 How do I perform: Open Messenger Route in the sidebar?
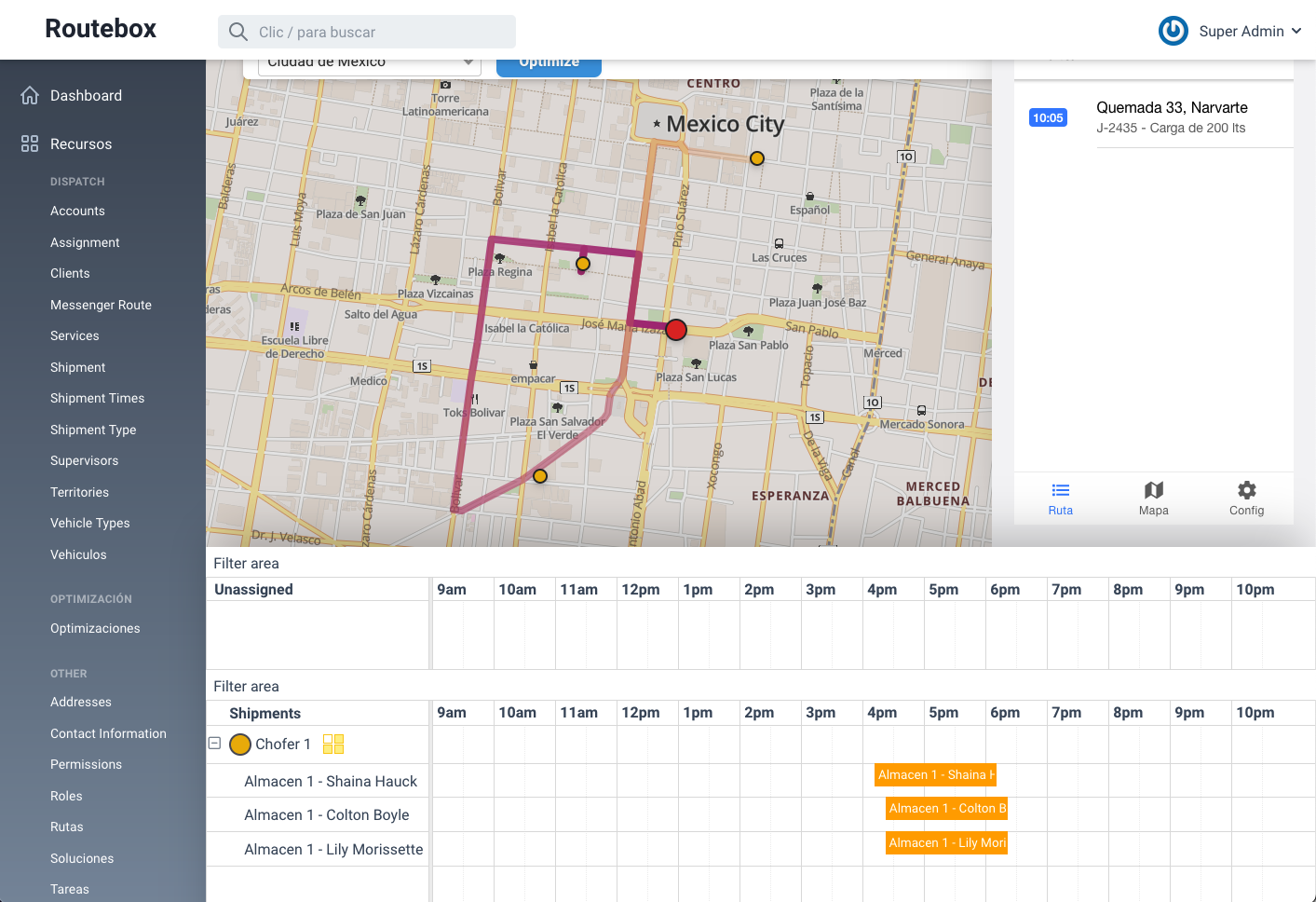click(101, 305)
